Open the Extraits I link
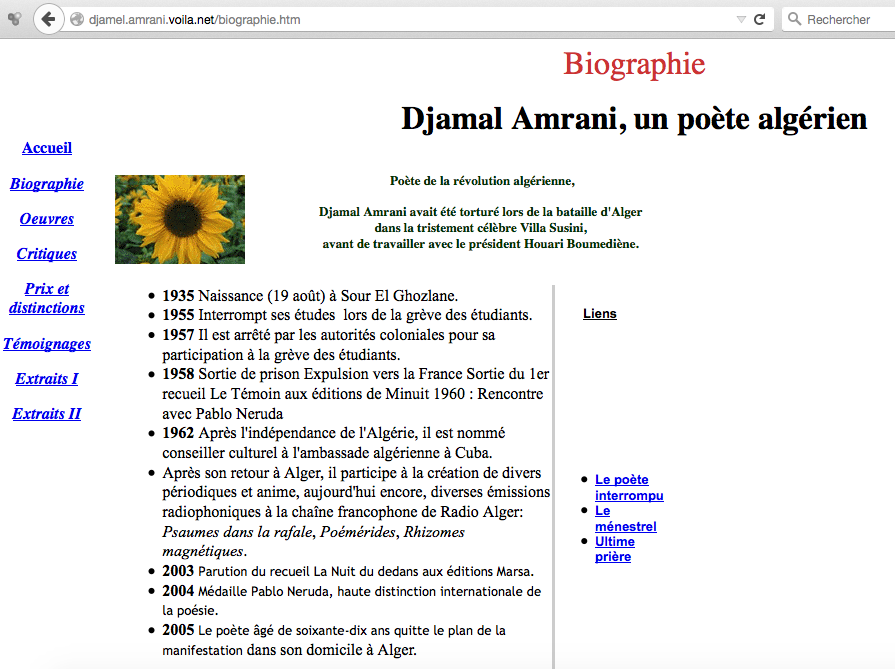 click(x=47, y=378)
